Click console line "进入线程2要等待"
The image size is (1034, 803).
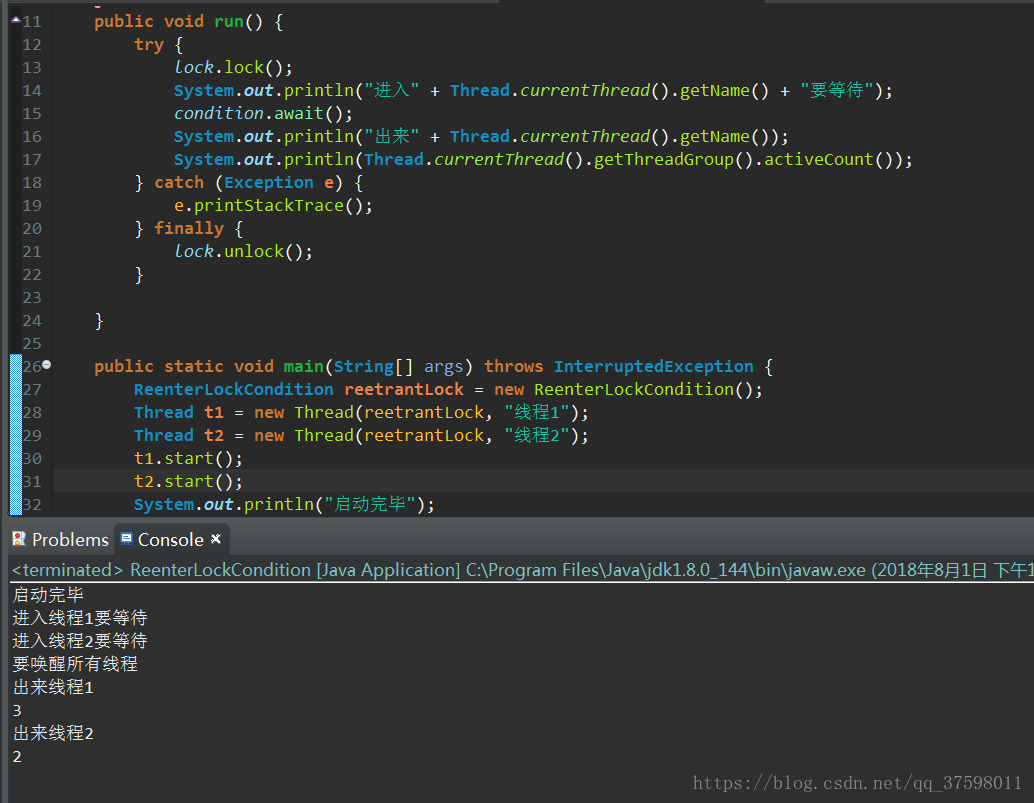[80, 641]
